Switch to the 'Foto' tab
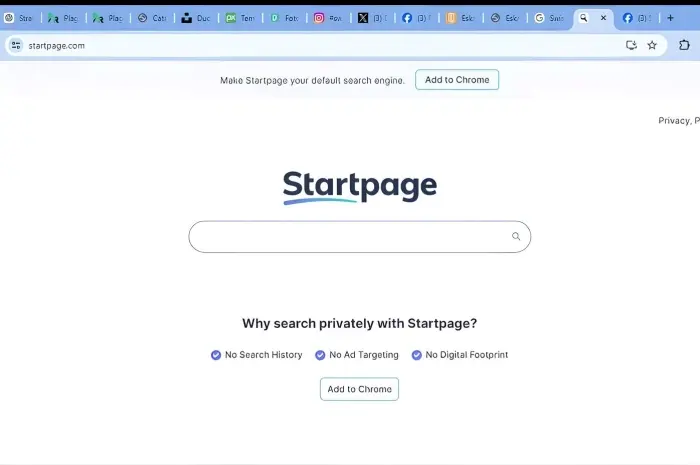Image resolution: width=700 pixels, height=465 pixels. [x=285, y=18]
